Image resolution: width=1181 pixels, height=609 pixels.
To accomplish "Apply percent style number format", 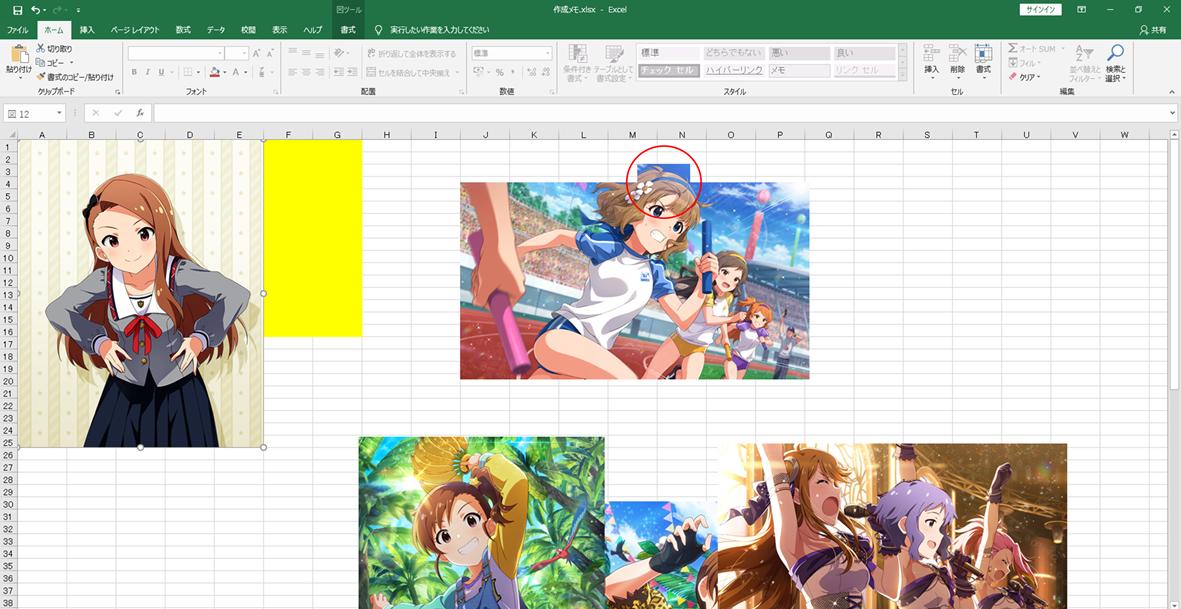I will [499, 72].
